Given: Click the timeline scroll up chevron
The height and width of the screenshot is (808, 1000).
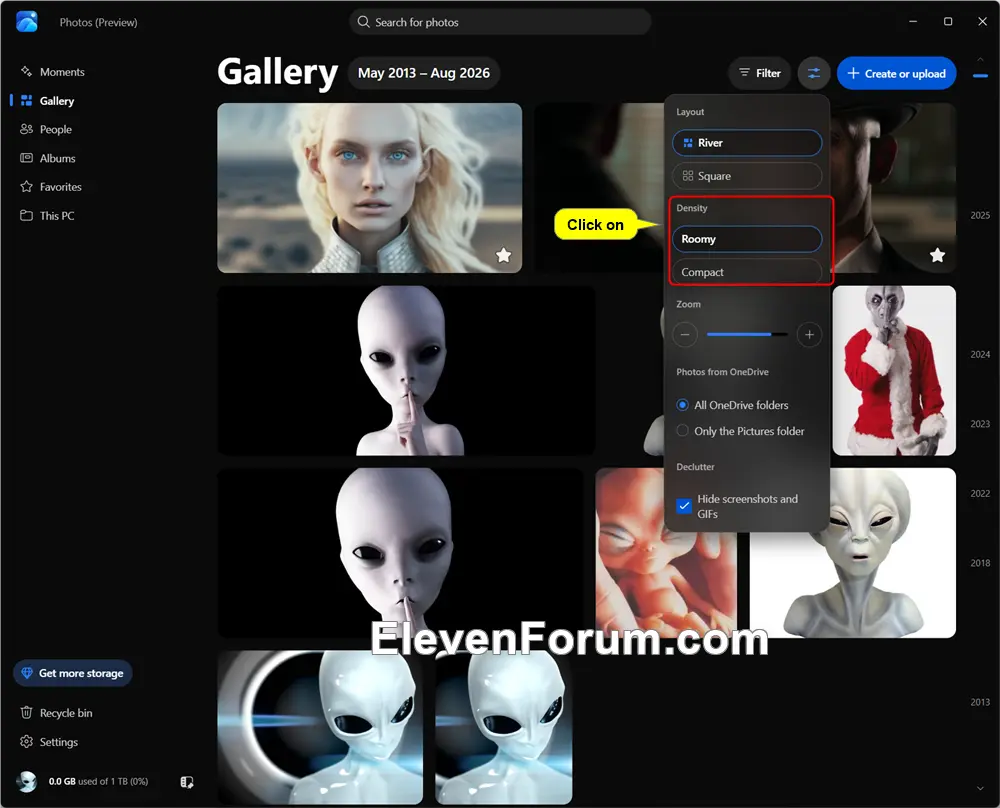Looking at the screenshot, I should coord(980,59).
